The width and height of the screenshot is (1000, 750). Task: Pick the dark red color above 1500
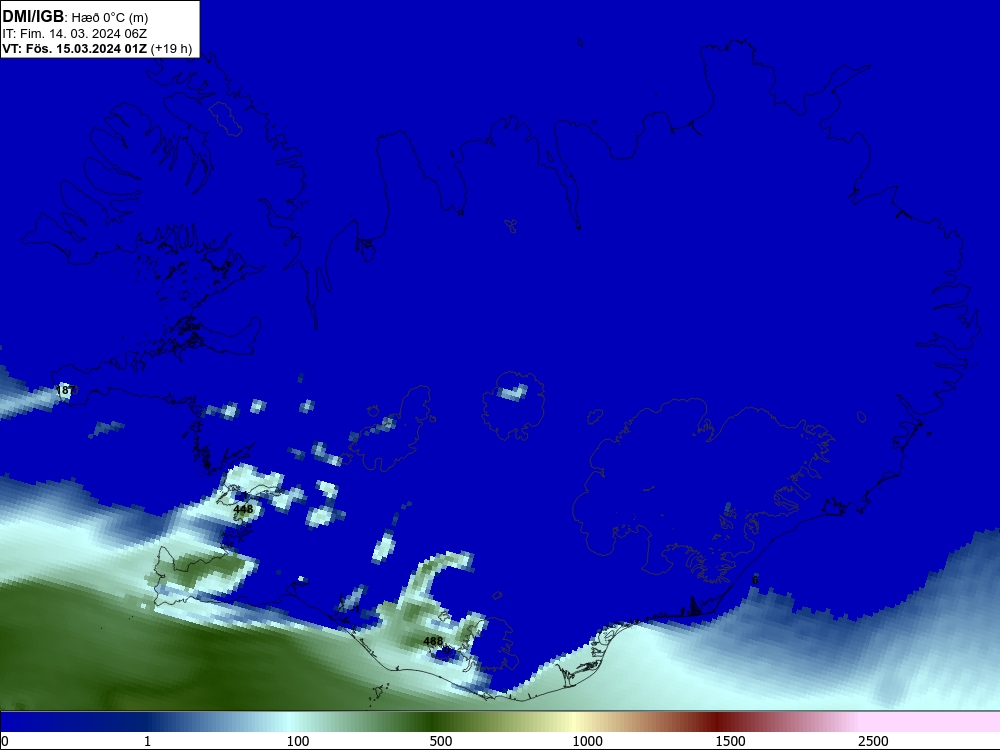coord(719,722)
